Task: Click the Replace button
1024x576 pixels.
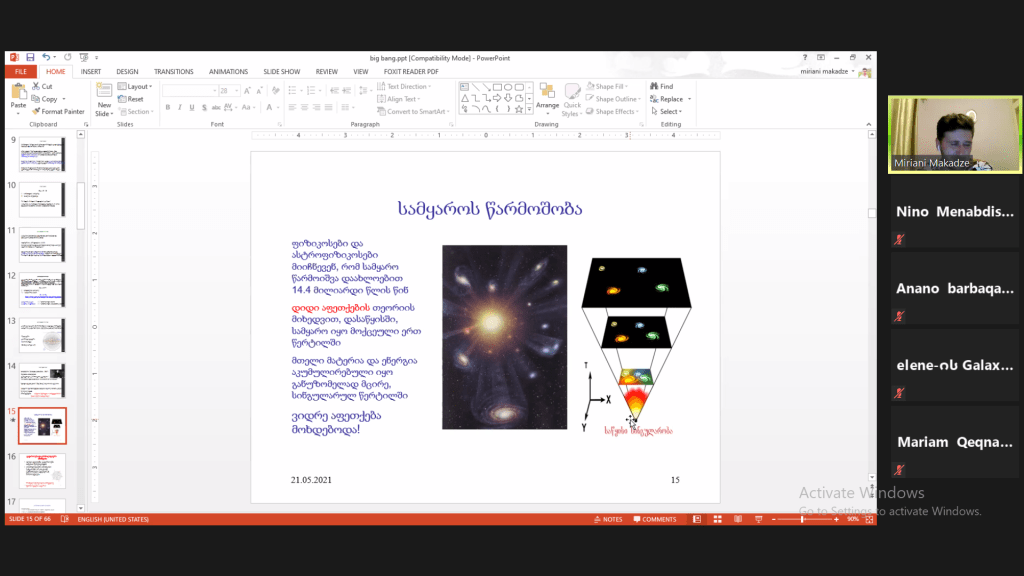Action: click(x=671, y=99)
